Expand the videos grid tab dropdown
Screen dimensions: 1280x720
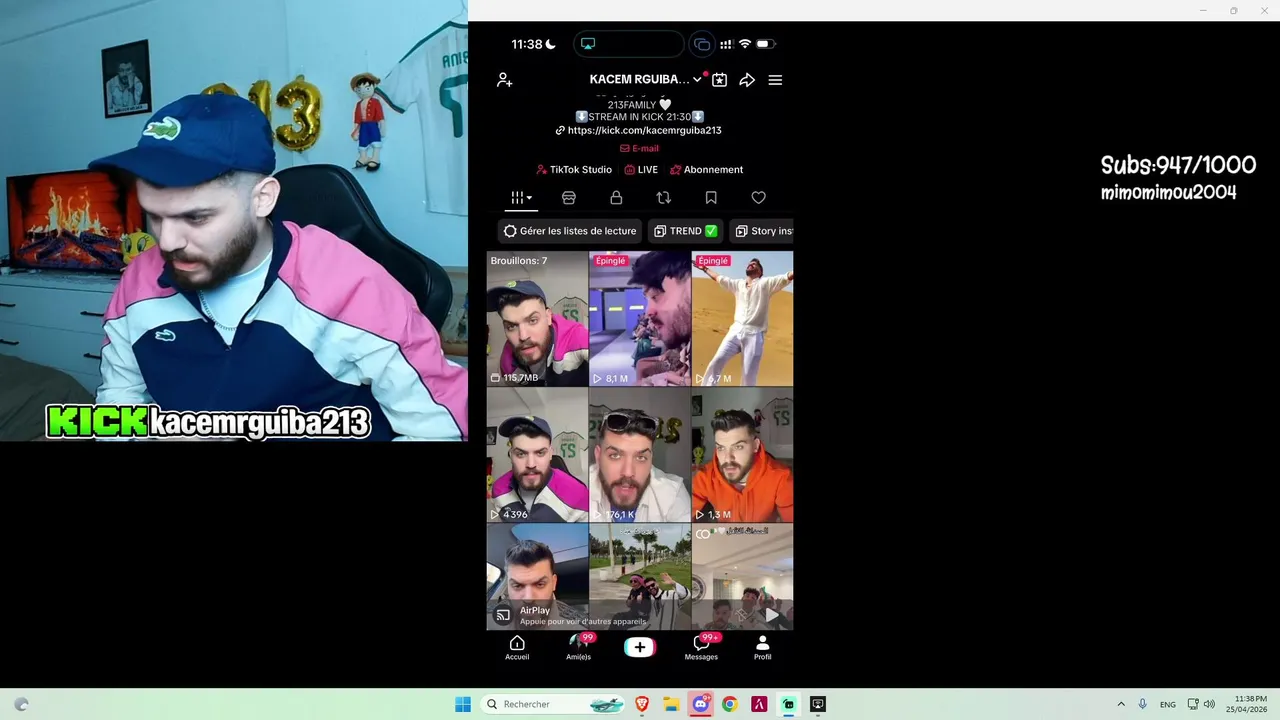pos(521,198)
